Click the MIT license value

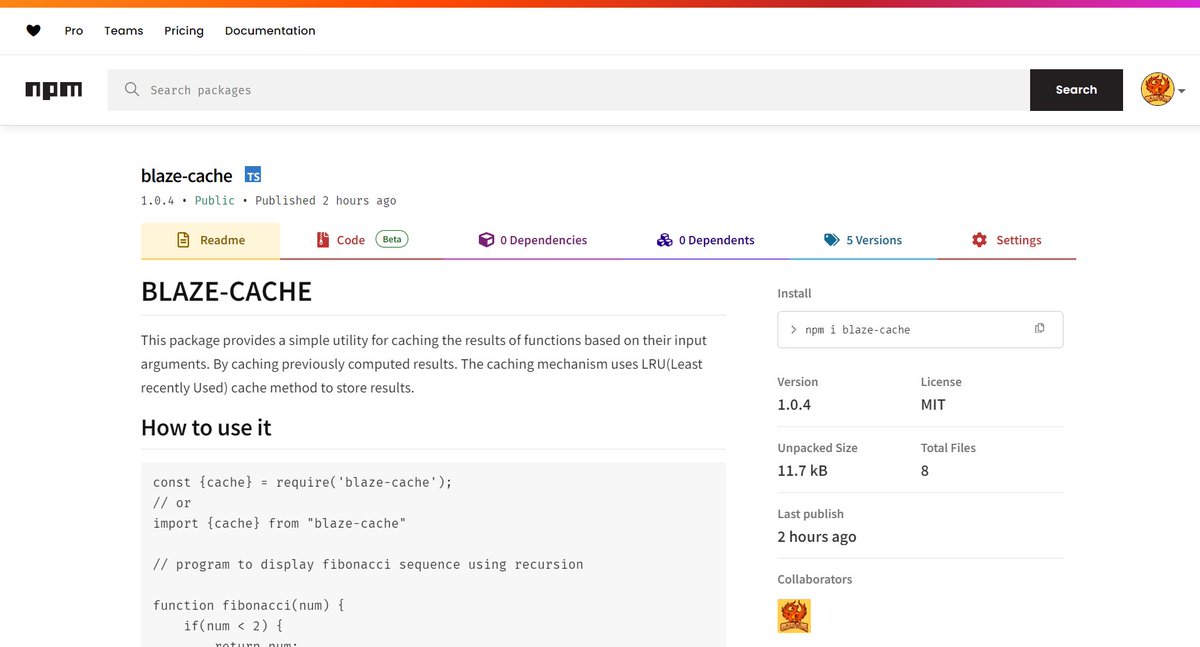click(933, 405)
